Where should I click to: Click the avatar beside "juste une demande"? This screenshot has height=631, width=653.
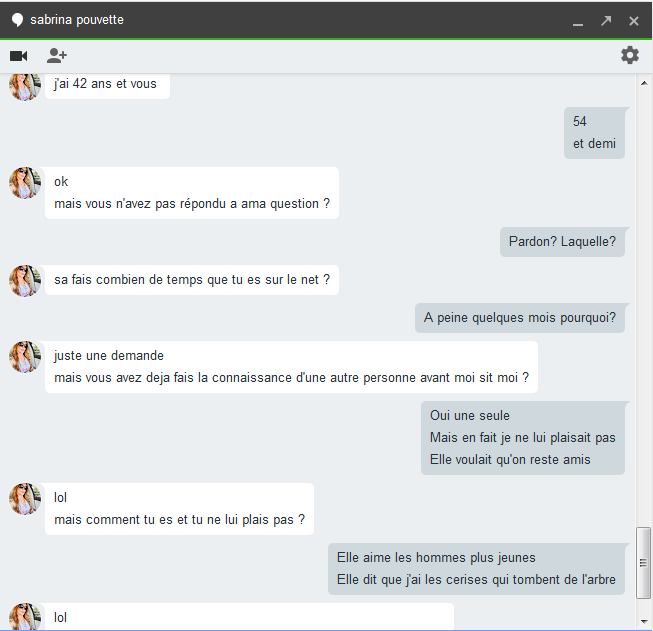(25, 357)
